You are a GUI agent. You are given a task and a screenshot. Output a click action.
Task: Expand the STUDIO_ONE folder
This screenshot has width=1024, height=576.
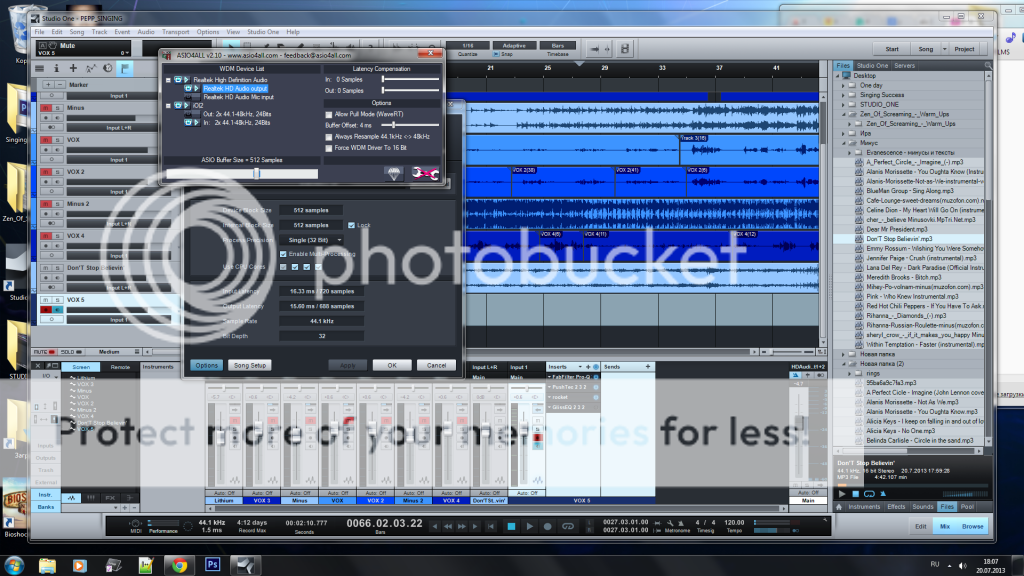coord(843,104)
